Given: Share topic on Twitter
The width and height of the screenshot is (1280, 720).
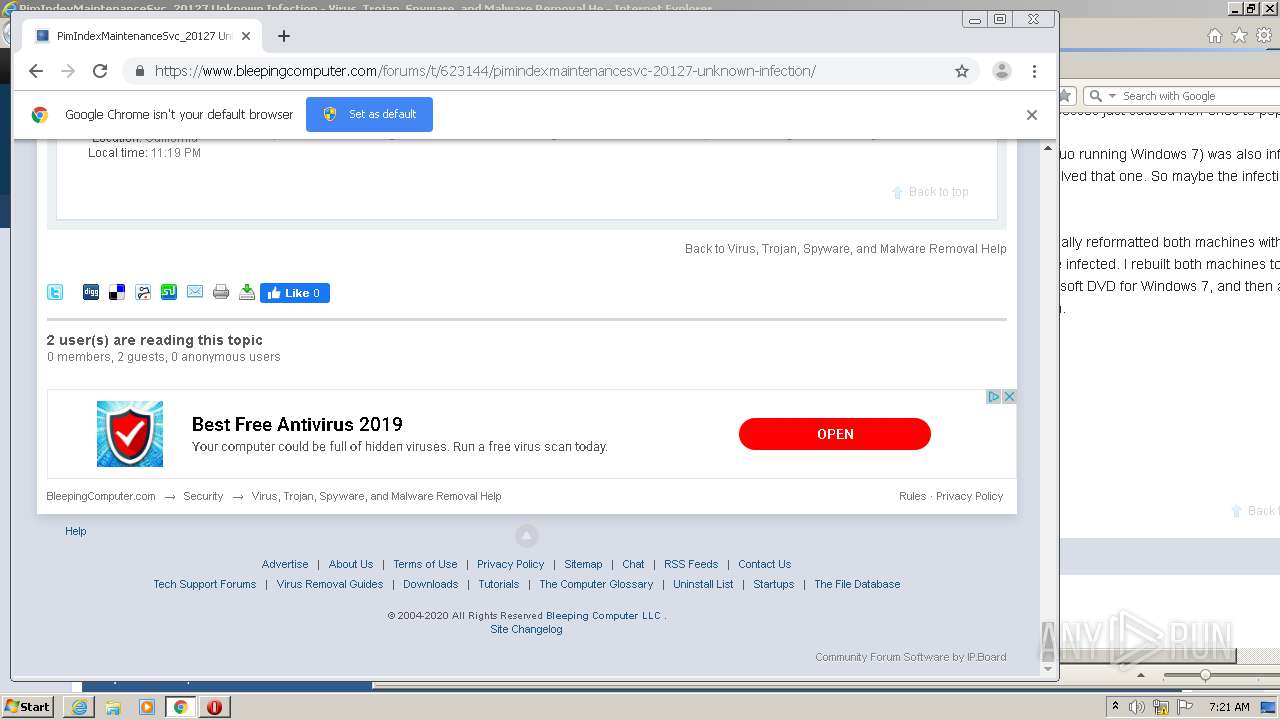Looking at the screenshot, I should [55, 292].
